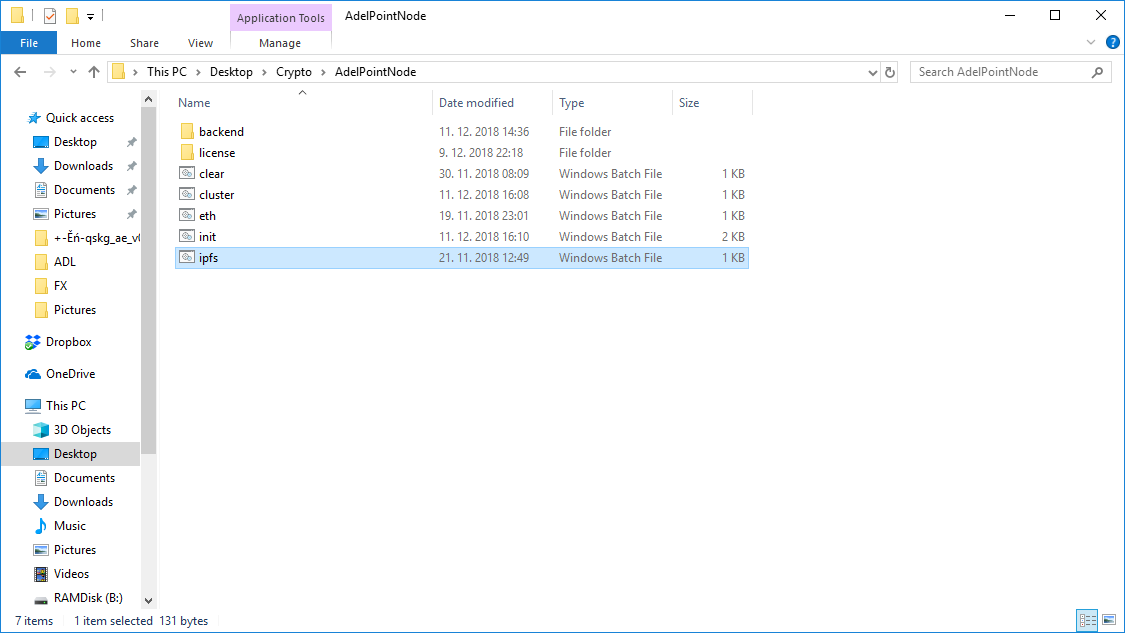Open Pictures under This PC

(75, 550)
